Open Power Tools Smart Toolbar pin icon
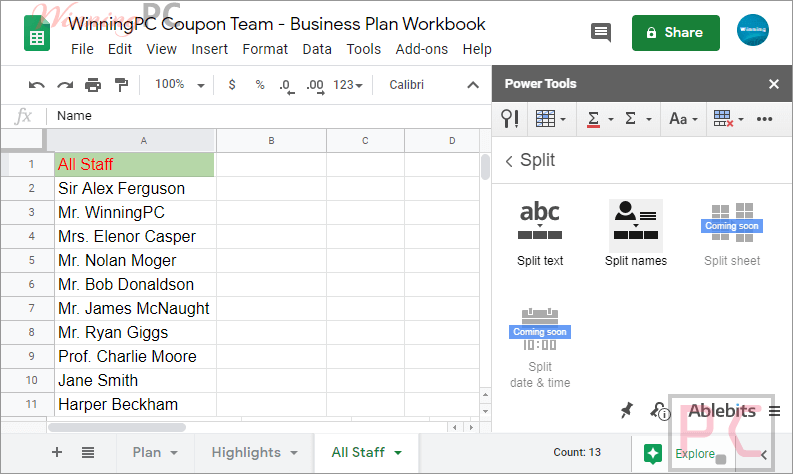 coord(510,119)
